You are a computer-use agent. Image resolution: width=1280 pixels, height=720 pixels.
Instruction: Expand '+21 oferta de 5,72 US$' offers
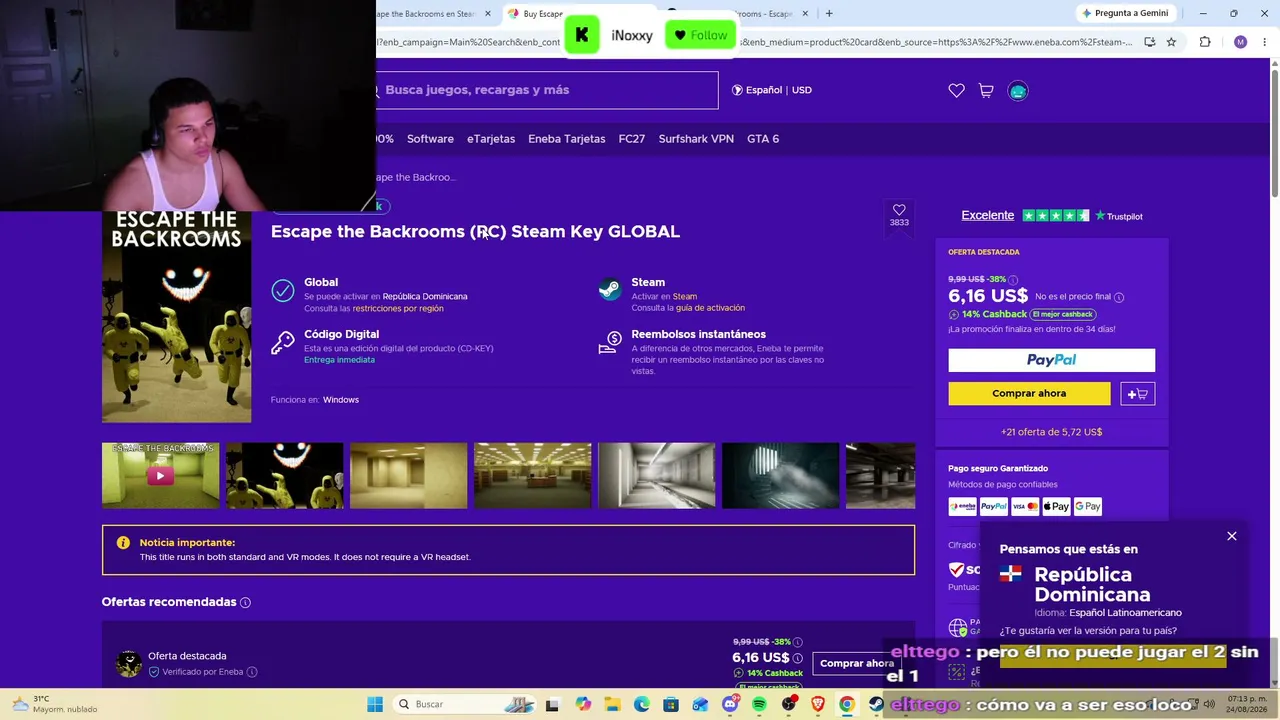1051,432
